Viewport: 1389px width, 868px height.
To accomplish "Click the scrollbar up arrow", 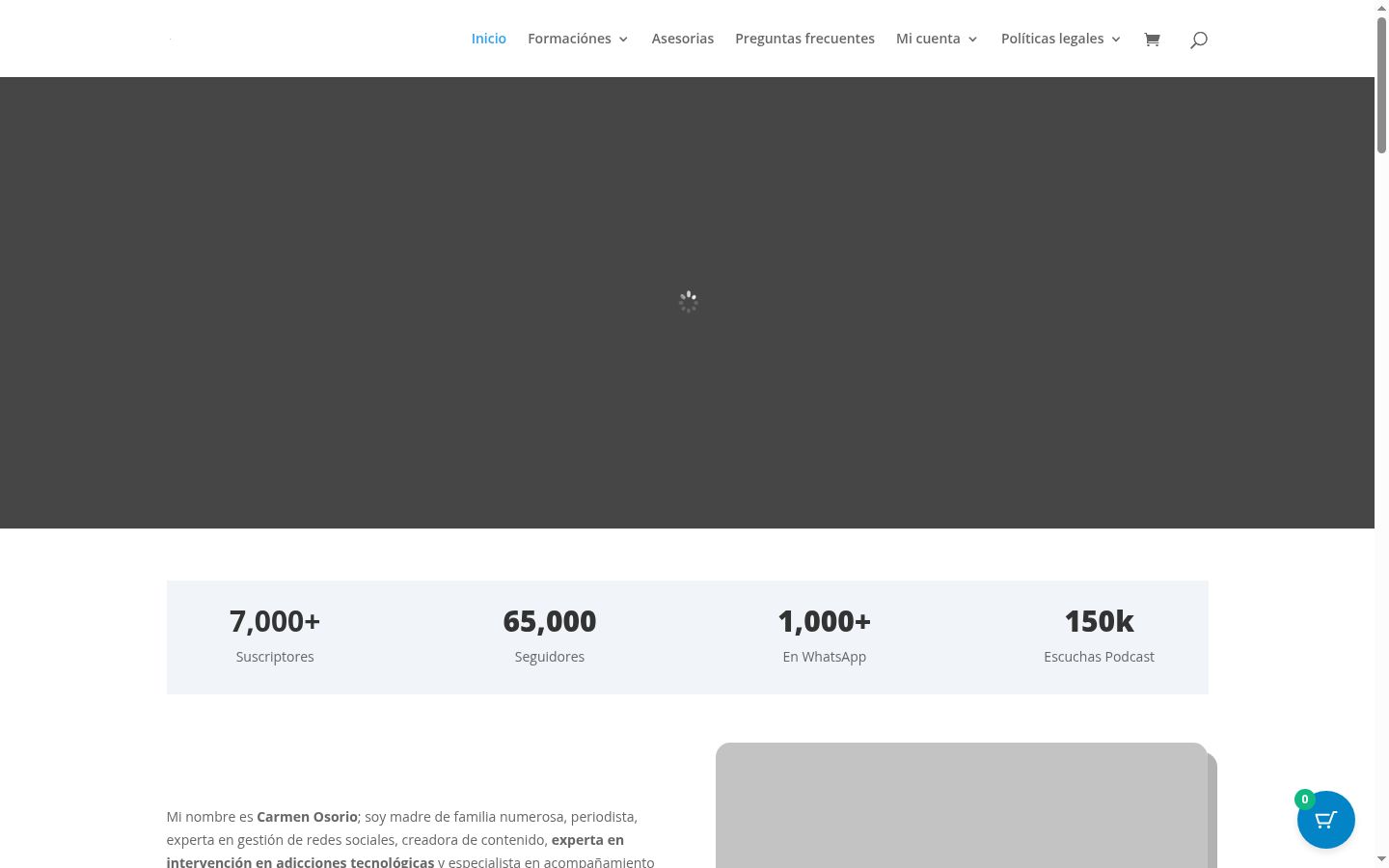I will (1381, 8).
